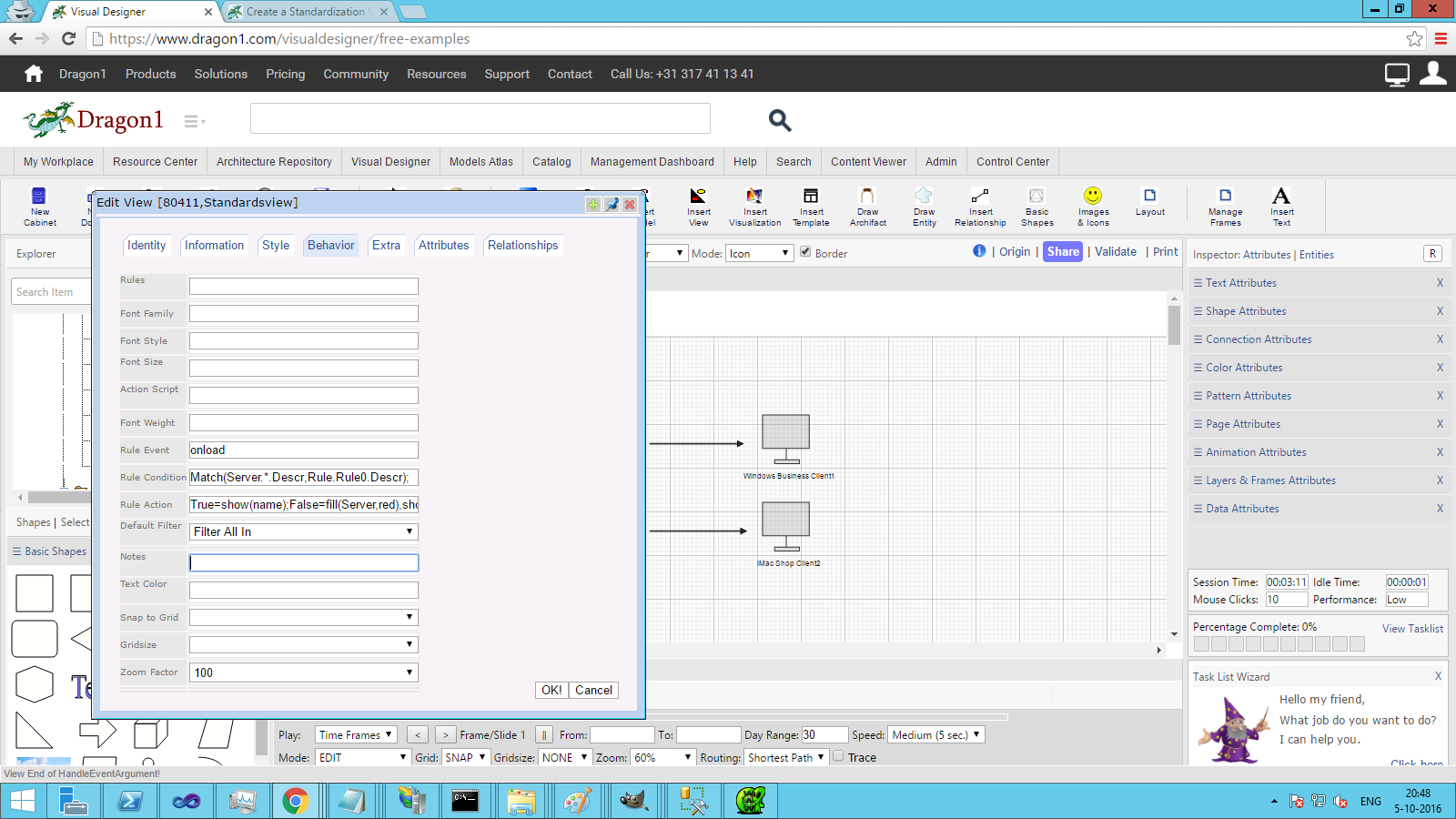Click the Share button

[1063, 252]
